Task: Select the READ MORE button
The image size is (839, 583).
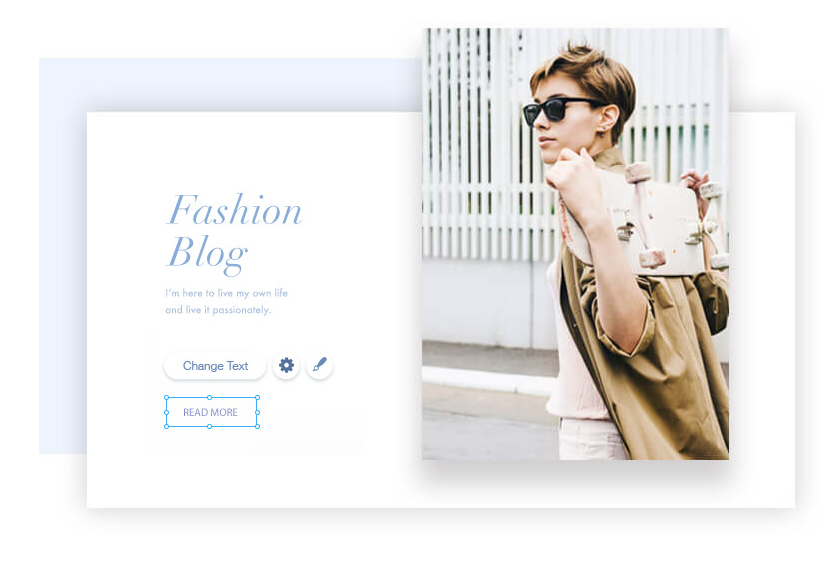Action: tap(212, 412)
